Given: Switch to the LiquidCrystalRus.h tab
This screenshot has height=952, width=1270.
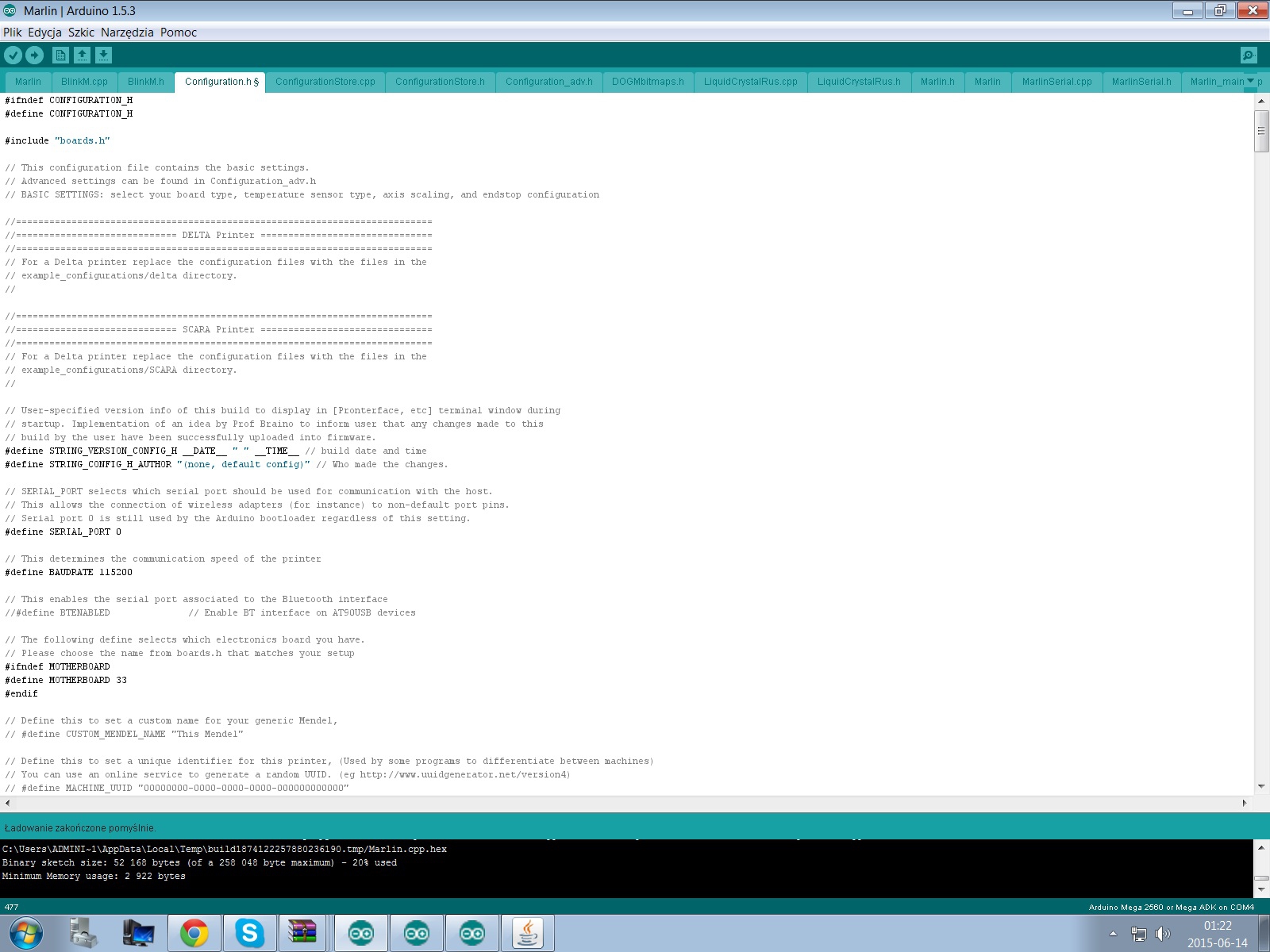Looking at the screenshot, I should [x=859, y=82].
